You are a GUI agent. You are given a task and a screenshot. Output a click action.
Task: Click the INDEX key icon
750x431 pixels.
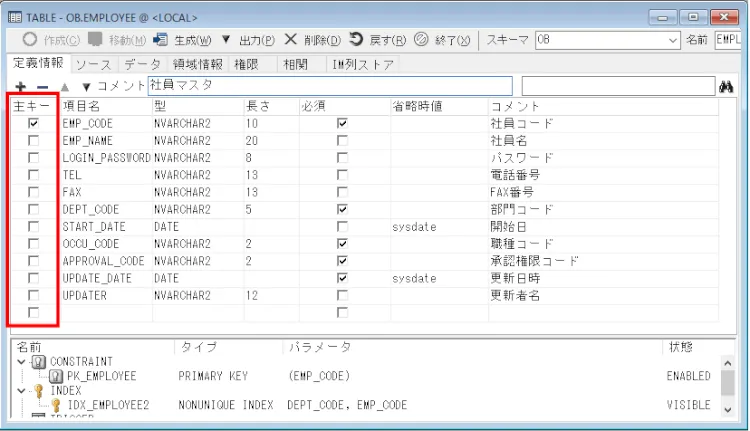point(39,391)
